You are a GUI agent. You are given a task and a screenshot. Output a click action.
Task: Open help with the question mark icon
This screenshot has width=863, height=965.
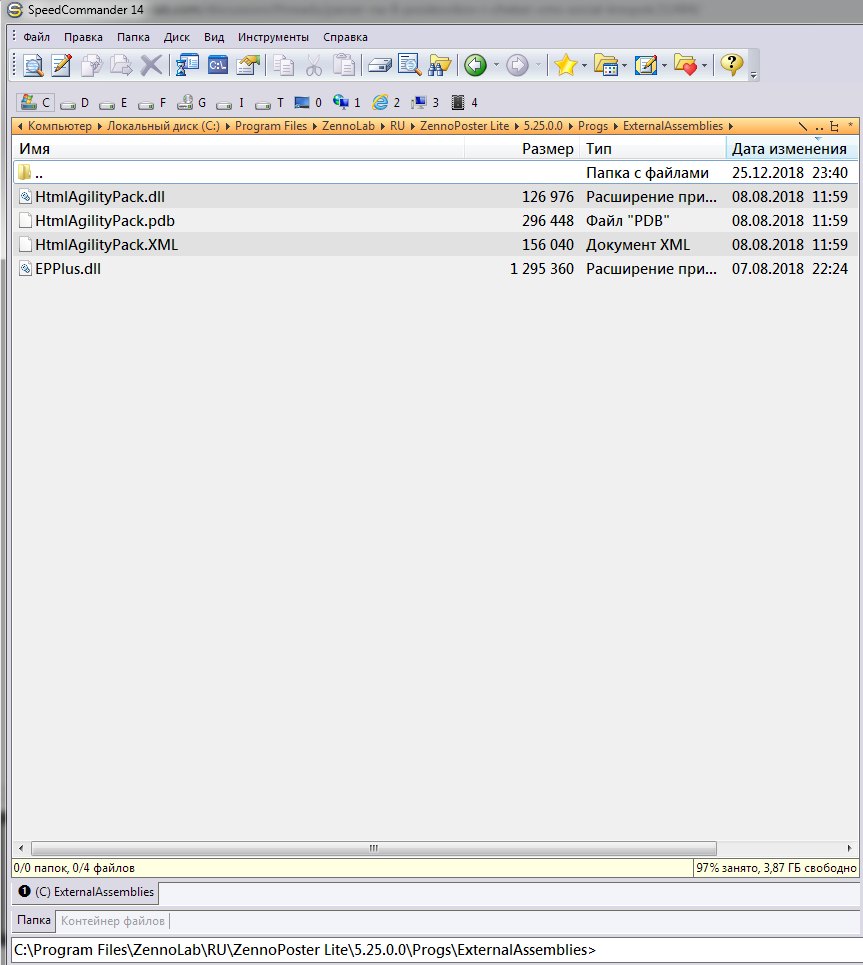[x=732, y=64]
